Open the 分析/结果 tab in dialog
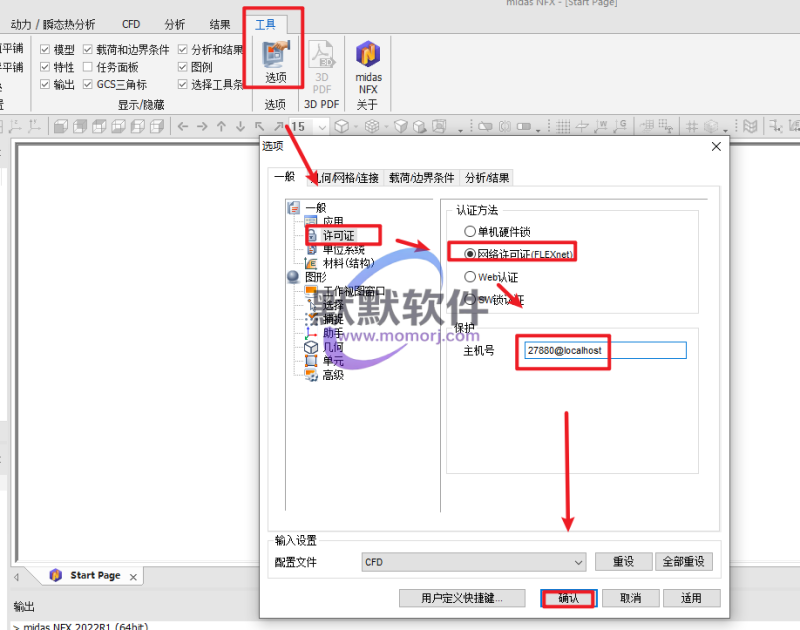Image resolution: width=800 pixels, height=630 pixels. coord(487,178)
